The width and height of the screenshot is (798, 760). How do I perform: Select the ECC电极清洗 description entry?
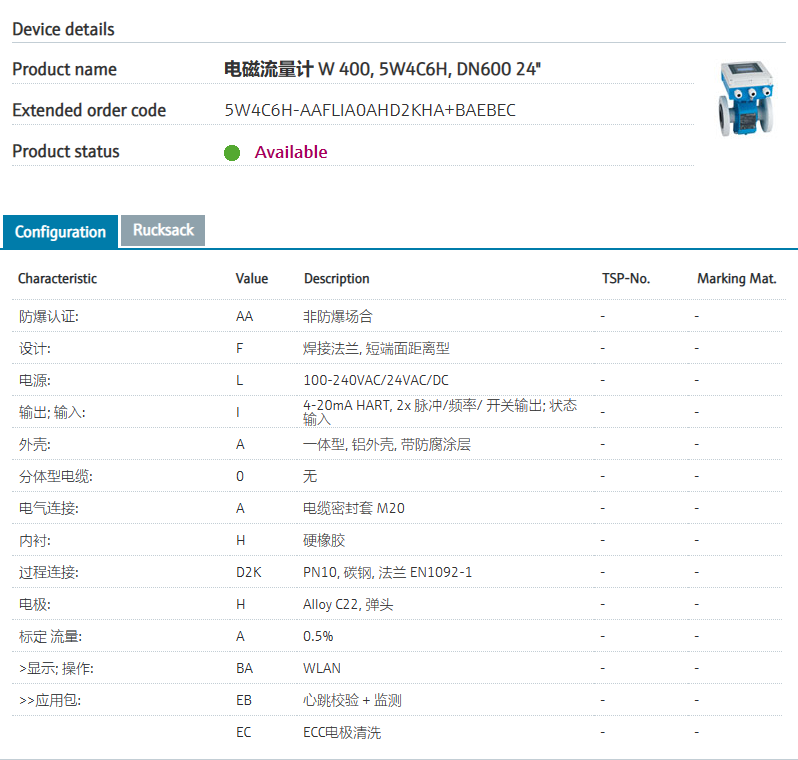(x=342, y=732)
